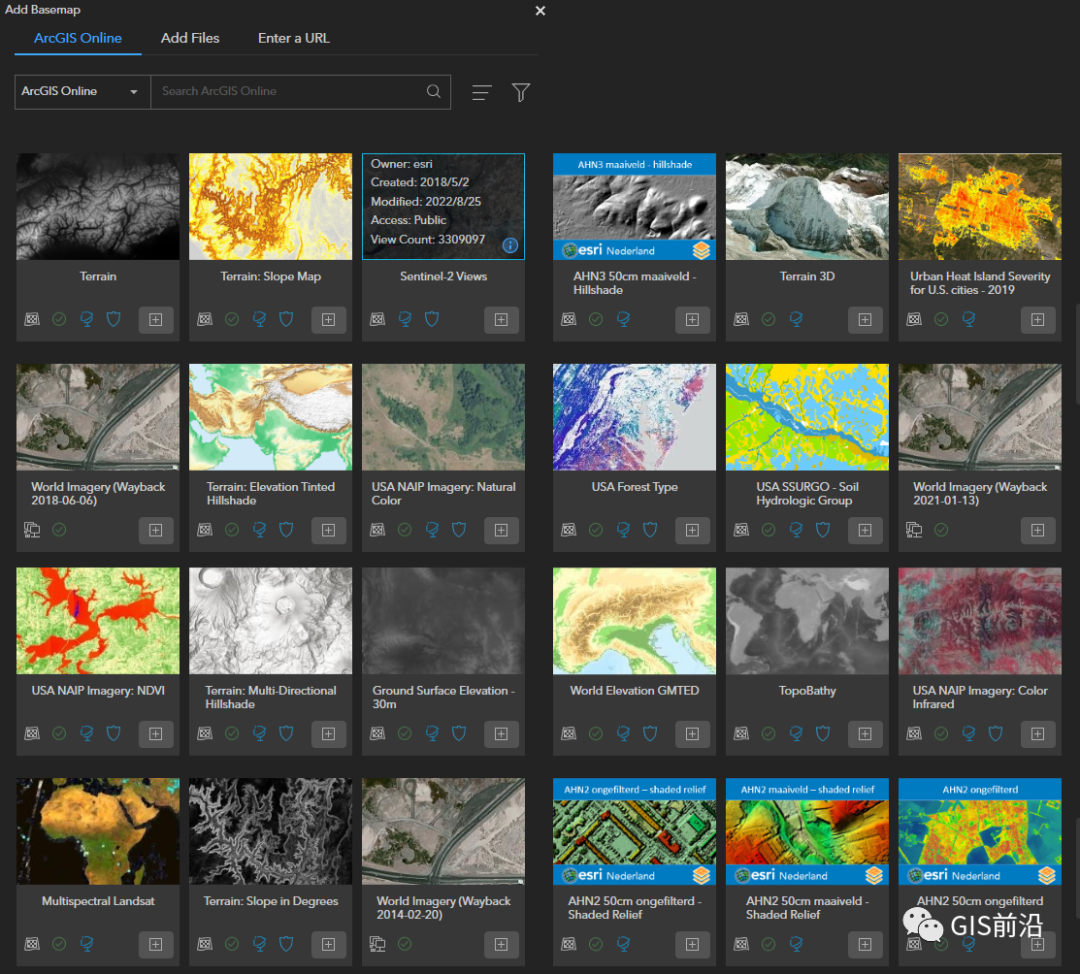Add USA Forest Type with the plus button

point(692,530)
